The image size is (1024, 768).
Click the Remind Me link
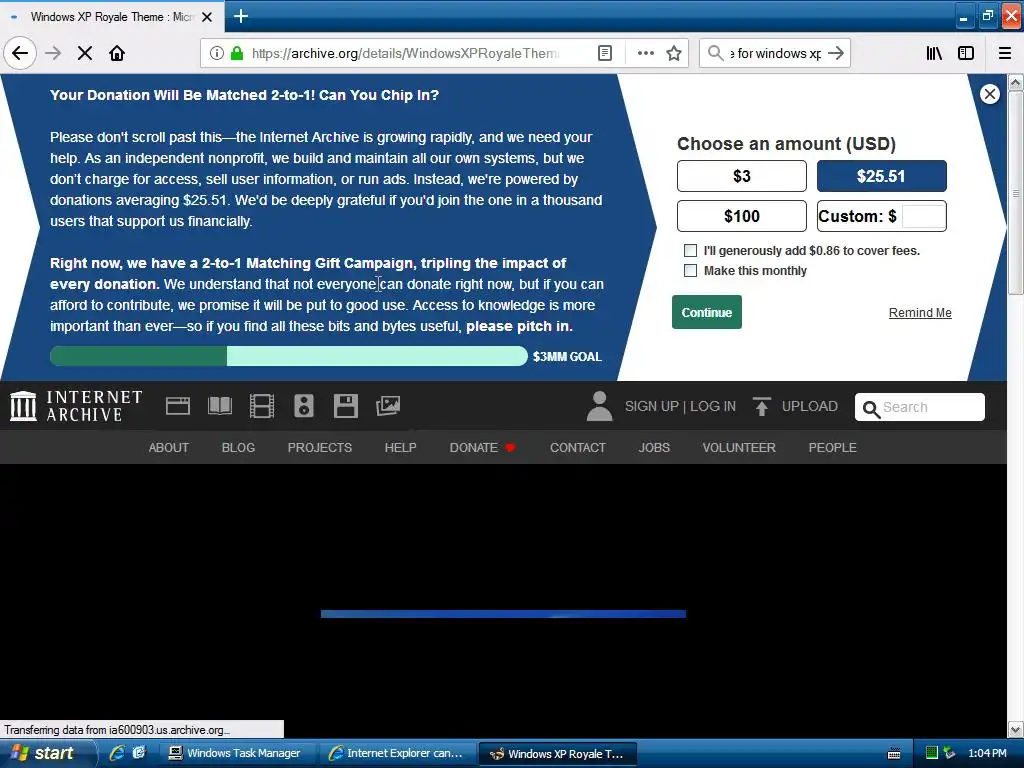[920, 313]
